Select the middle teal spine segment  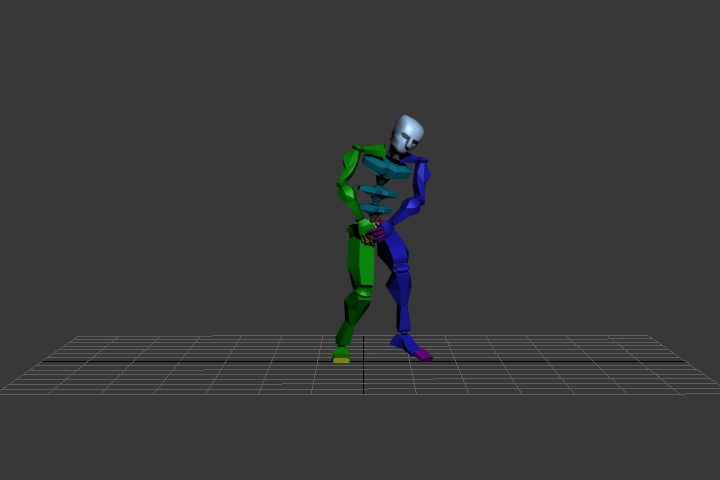[x=378, y=192]
